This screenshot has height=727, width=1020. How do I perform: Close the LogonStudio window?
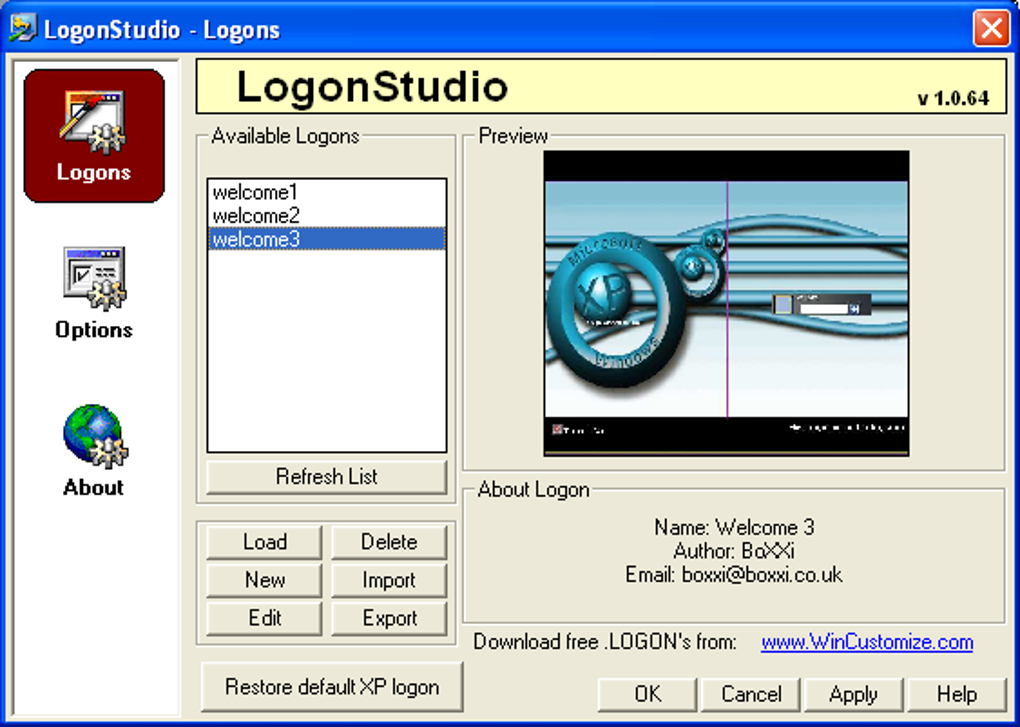991,29
